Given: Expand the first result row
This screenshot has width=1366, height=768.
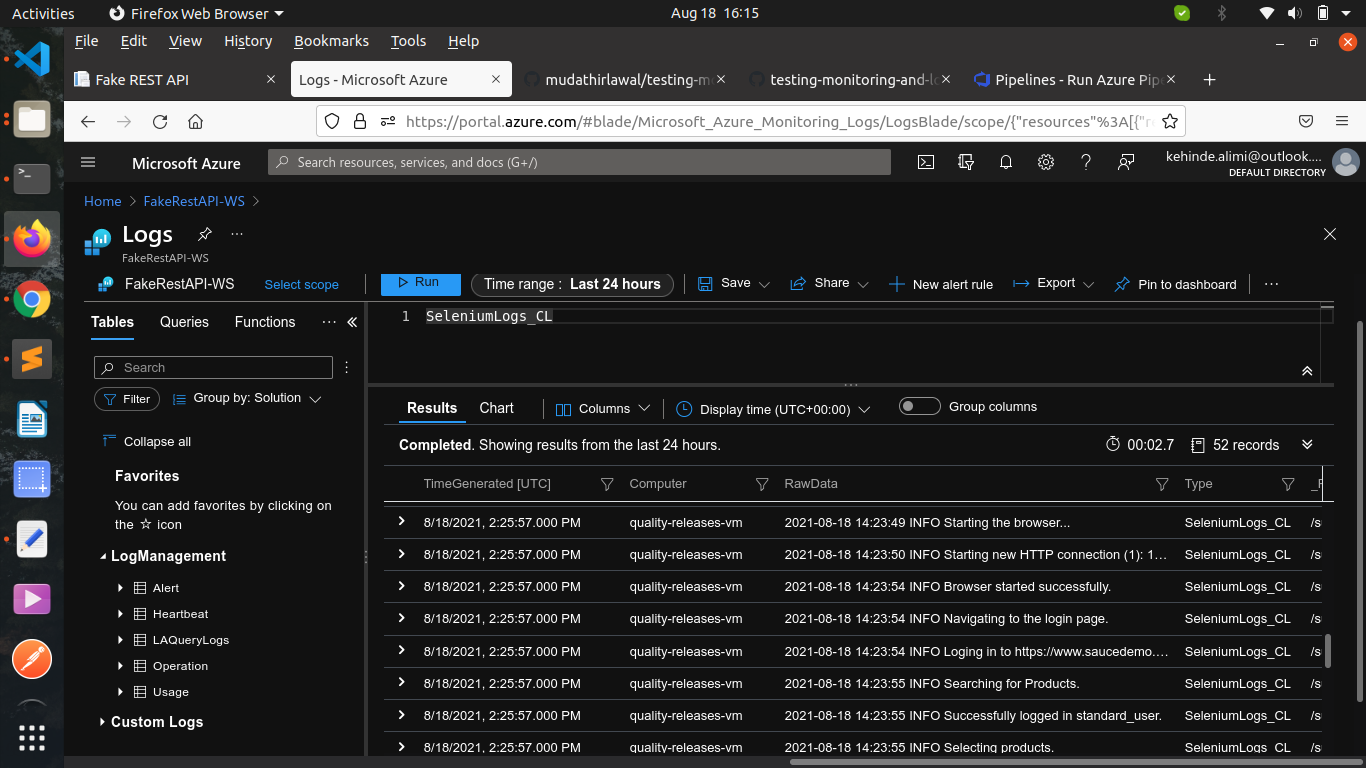Looking at the screenshot, I should click(x=402, y=521).
